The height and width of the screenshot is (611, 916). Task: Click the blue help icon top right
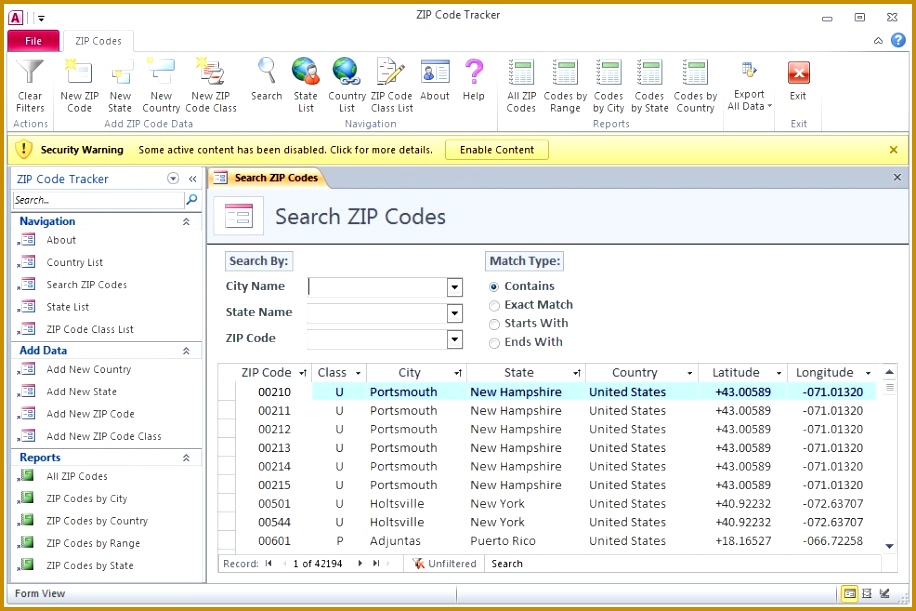tap(898, 40)
